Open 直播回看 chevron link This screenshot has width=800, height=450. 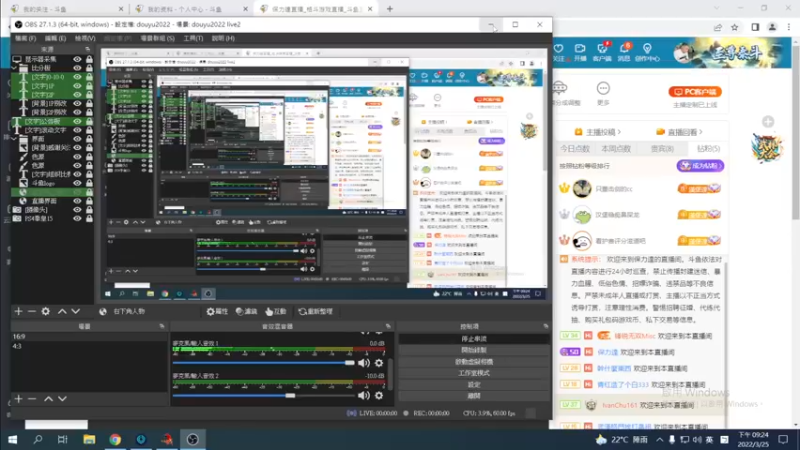pyautogui.click(x=679, y=132)
